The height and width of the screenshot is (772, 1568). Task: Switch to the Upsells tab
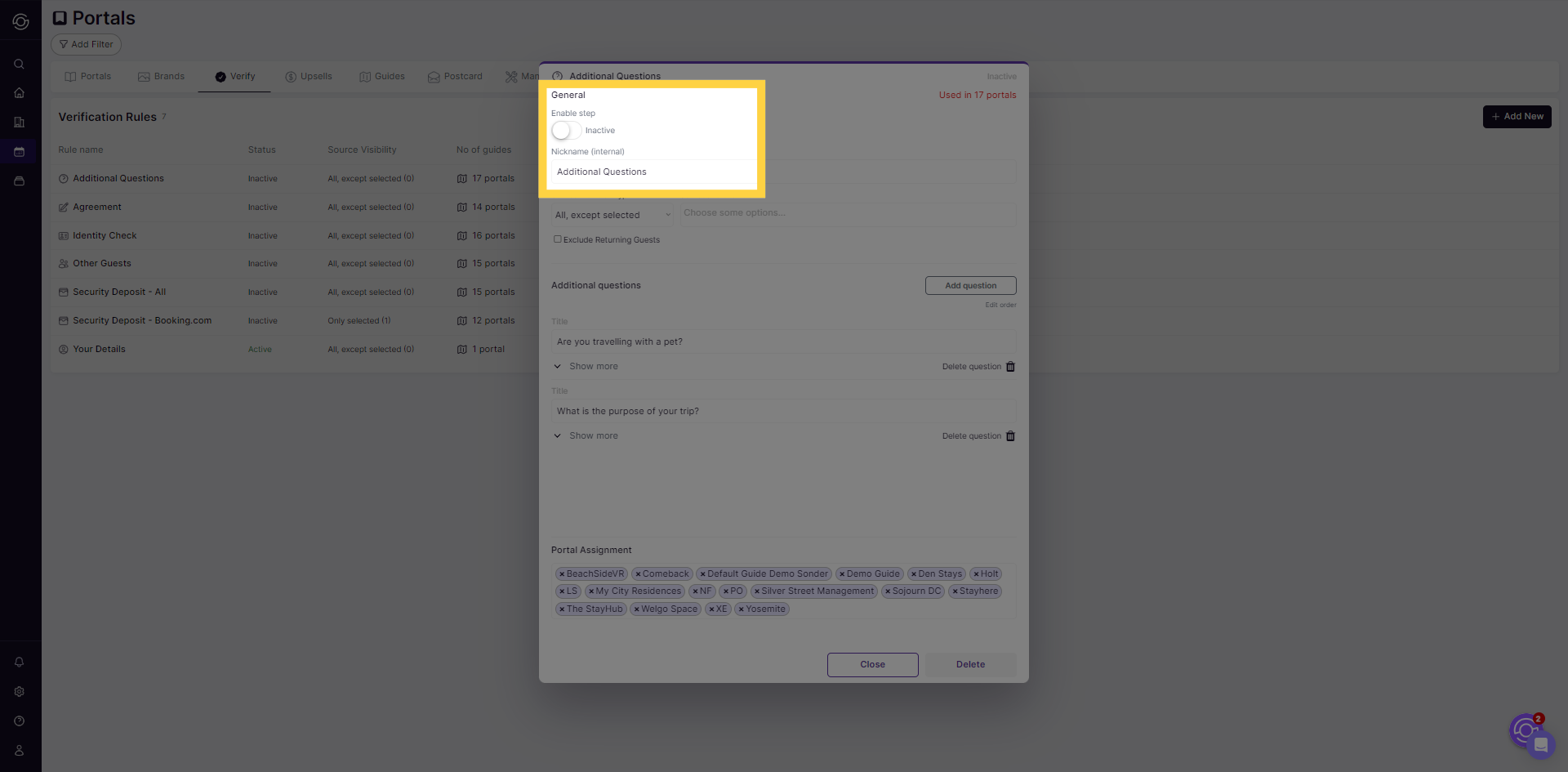point(309,77)
